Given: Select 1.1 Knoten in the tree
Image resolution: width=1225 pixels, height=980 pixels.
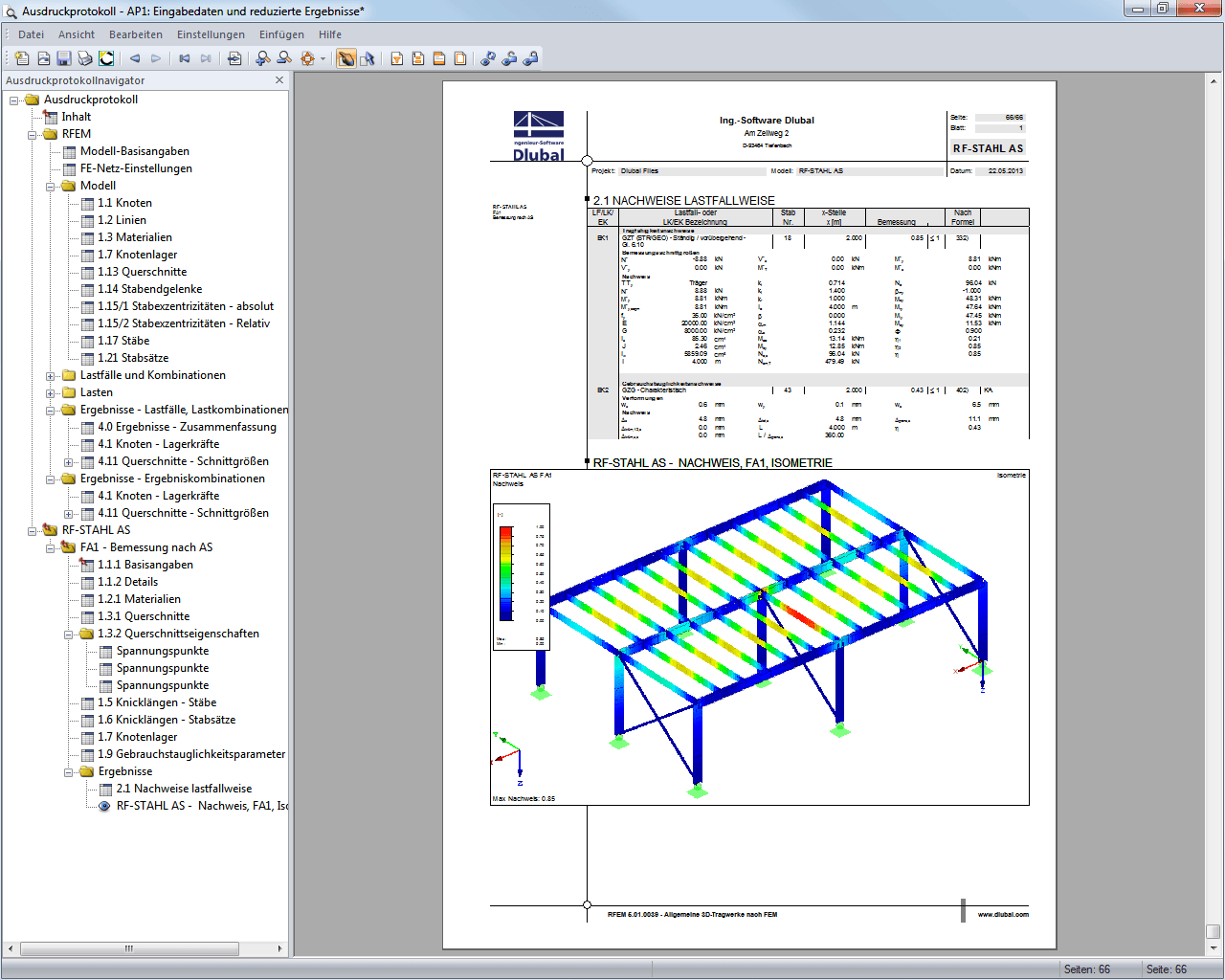Looking at the screenshot, I should point(124,203).
